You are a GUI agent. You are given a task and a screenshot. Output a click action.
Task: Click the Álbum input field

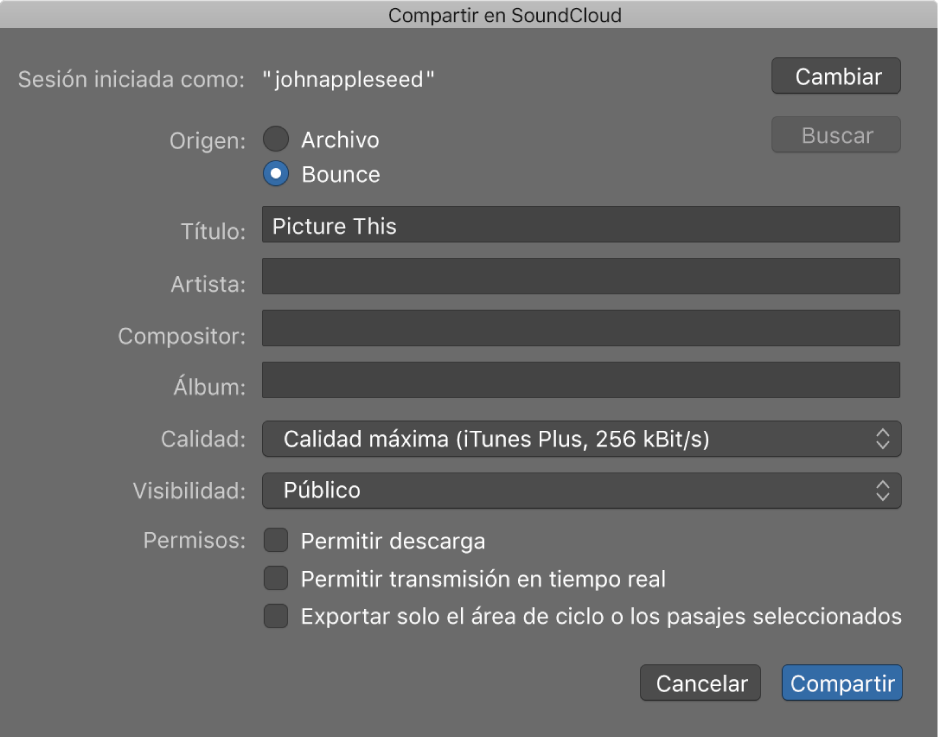[x=580, y=380]
